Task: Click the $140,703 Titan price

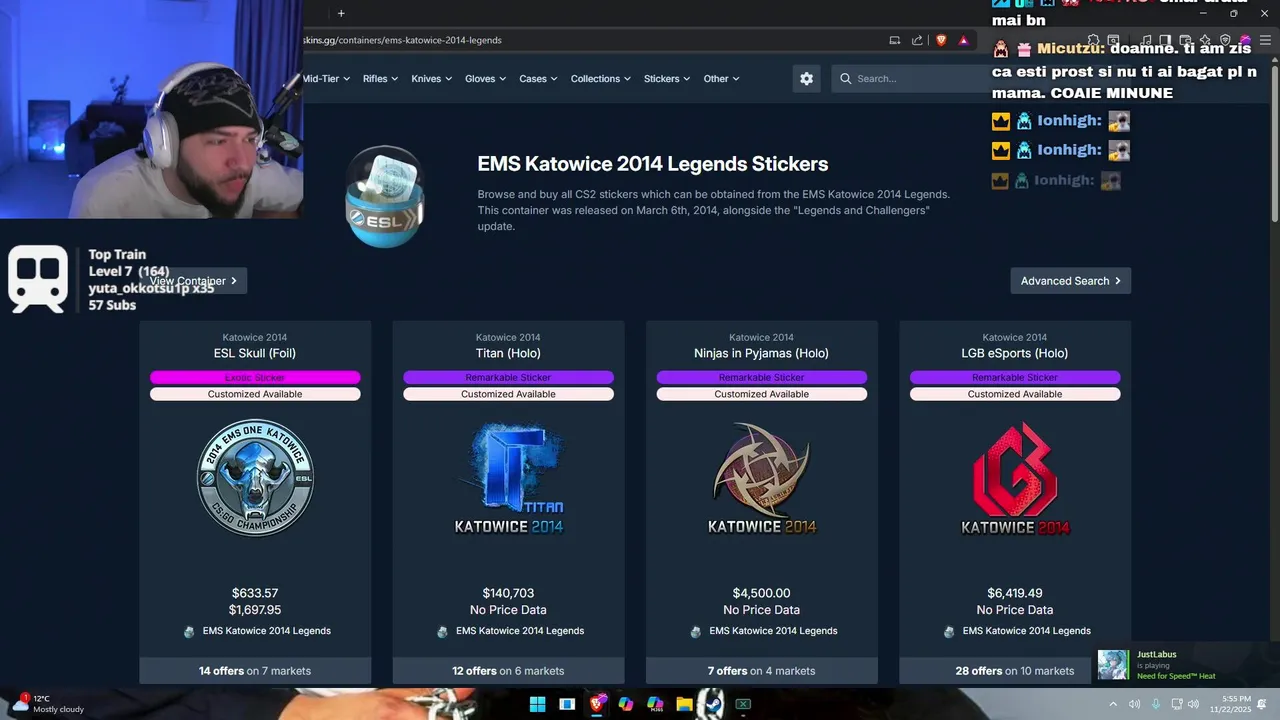Action: click(x=508, y=593)
